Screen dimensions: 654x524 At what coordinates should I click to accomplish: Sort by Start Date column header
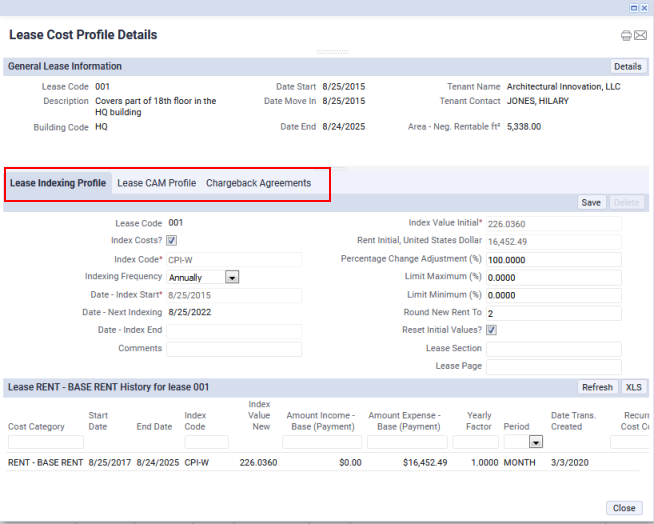[x=98, y=421]
